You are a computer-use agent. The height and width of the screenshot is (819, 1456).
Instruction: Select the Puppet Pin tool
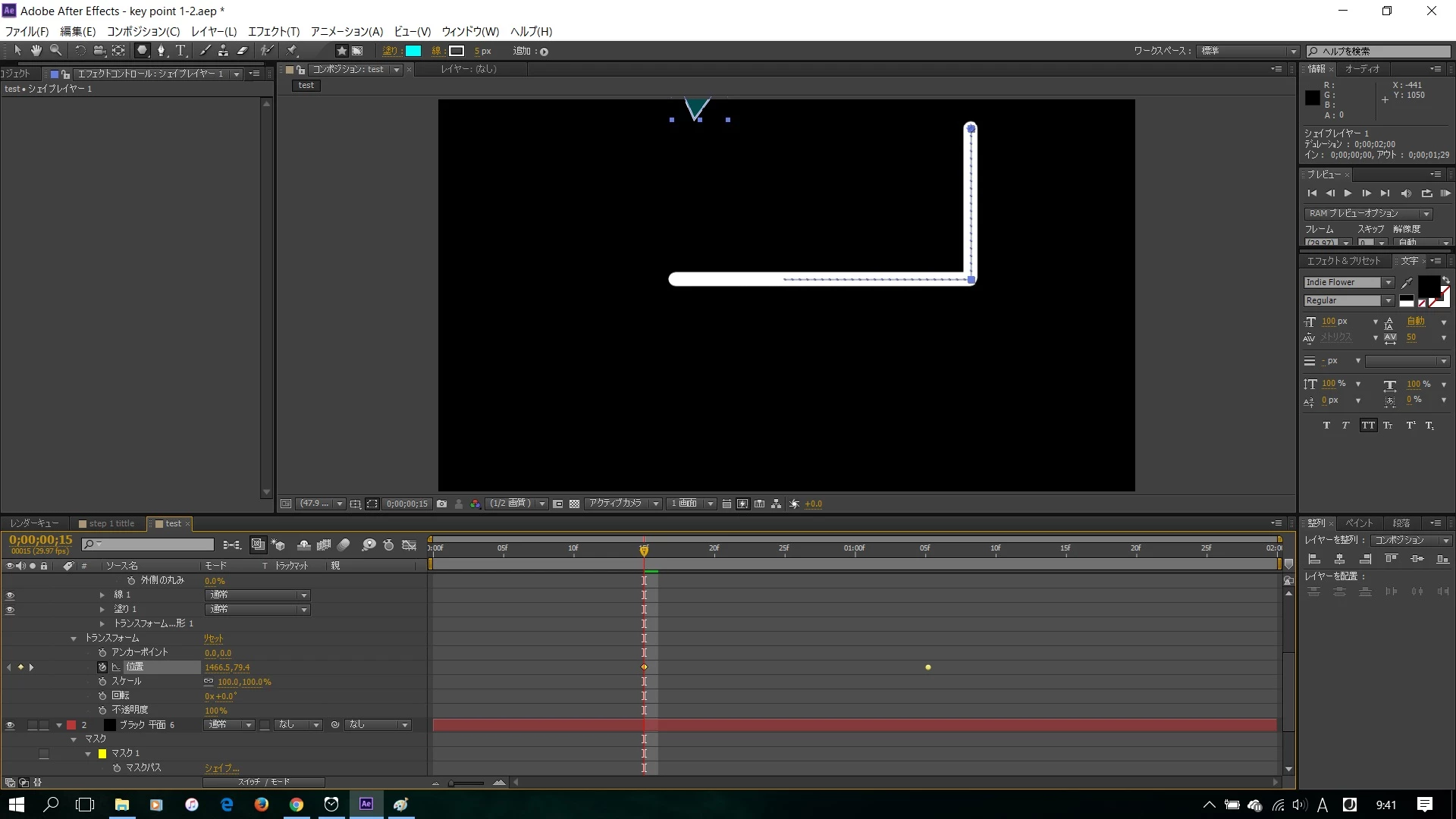(x=292, y=51)
